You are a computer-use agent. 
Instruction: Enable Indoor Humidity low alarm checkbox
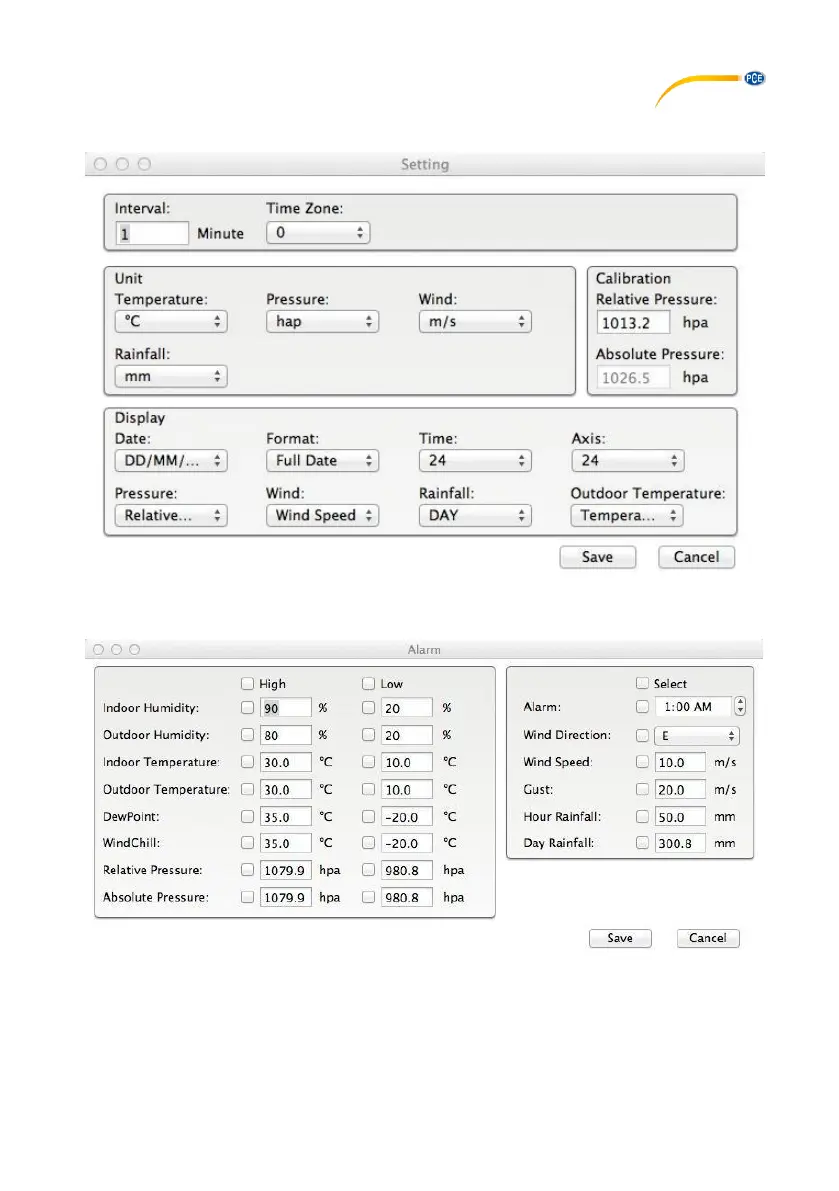click(x=369, y=708)
